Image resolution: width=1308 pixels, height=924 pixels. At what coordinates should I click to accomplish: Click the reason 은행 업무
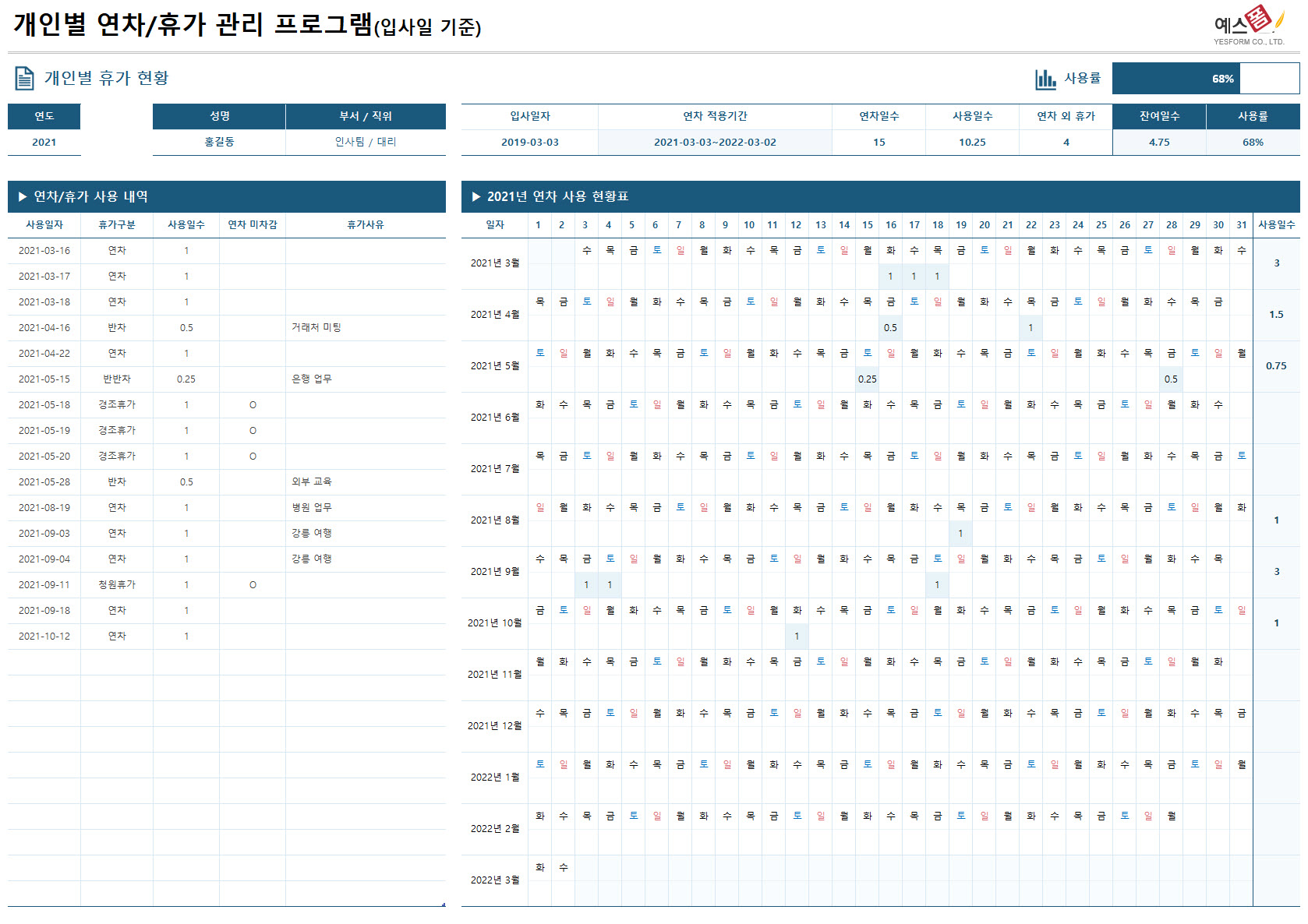pos(312,379)
